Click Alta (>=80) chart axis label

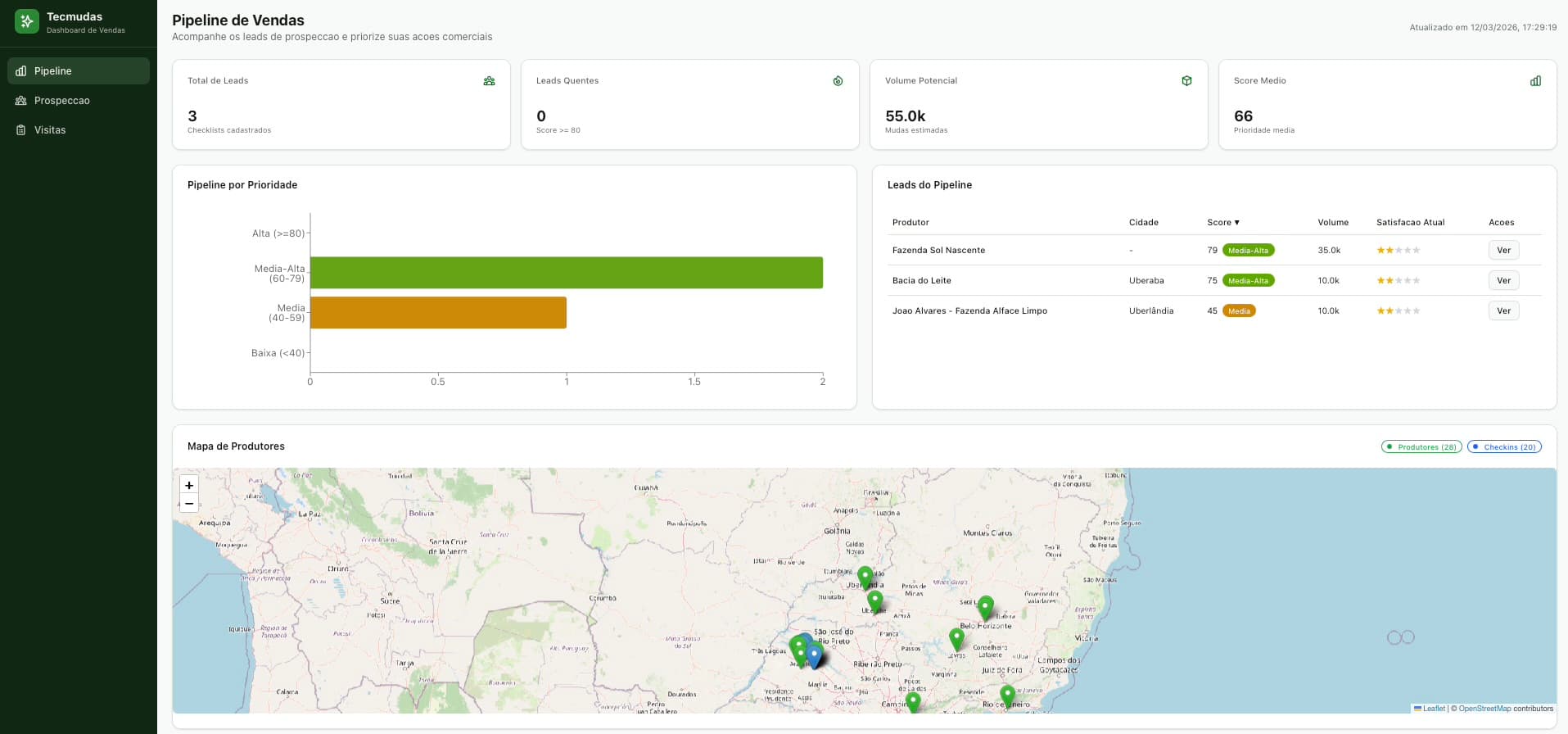tap(278, 233)
